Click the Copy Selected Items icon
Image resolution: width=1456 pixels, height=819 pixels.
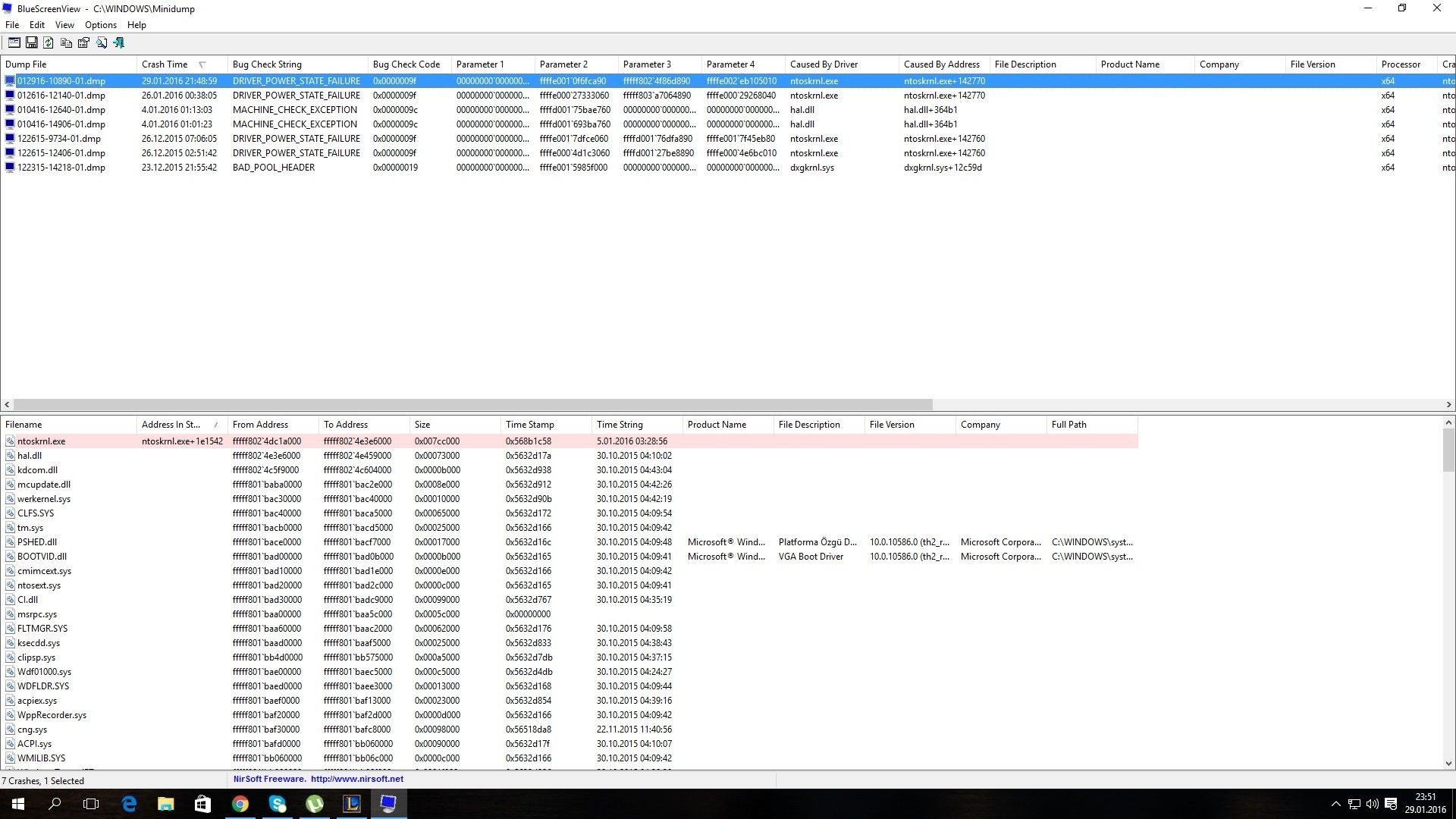click(x=66, y=43)
